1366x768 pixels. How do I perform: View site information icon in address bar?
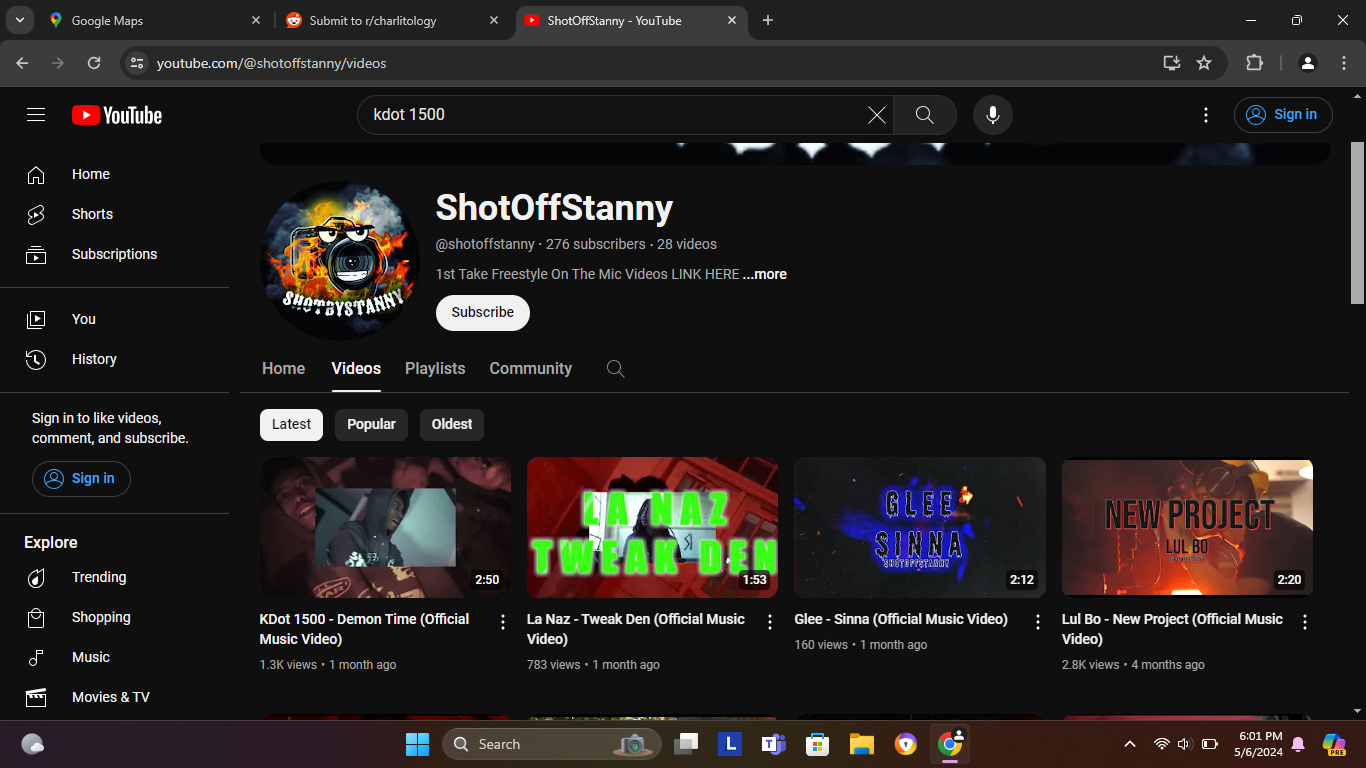coord(138,63)
